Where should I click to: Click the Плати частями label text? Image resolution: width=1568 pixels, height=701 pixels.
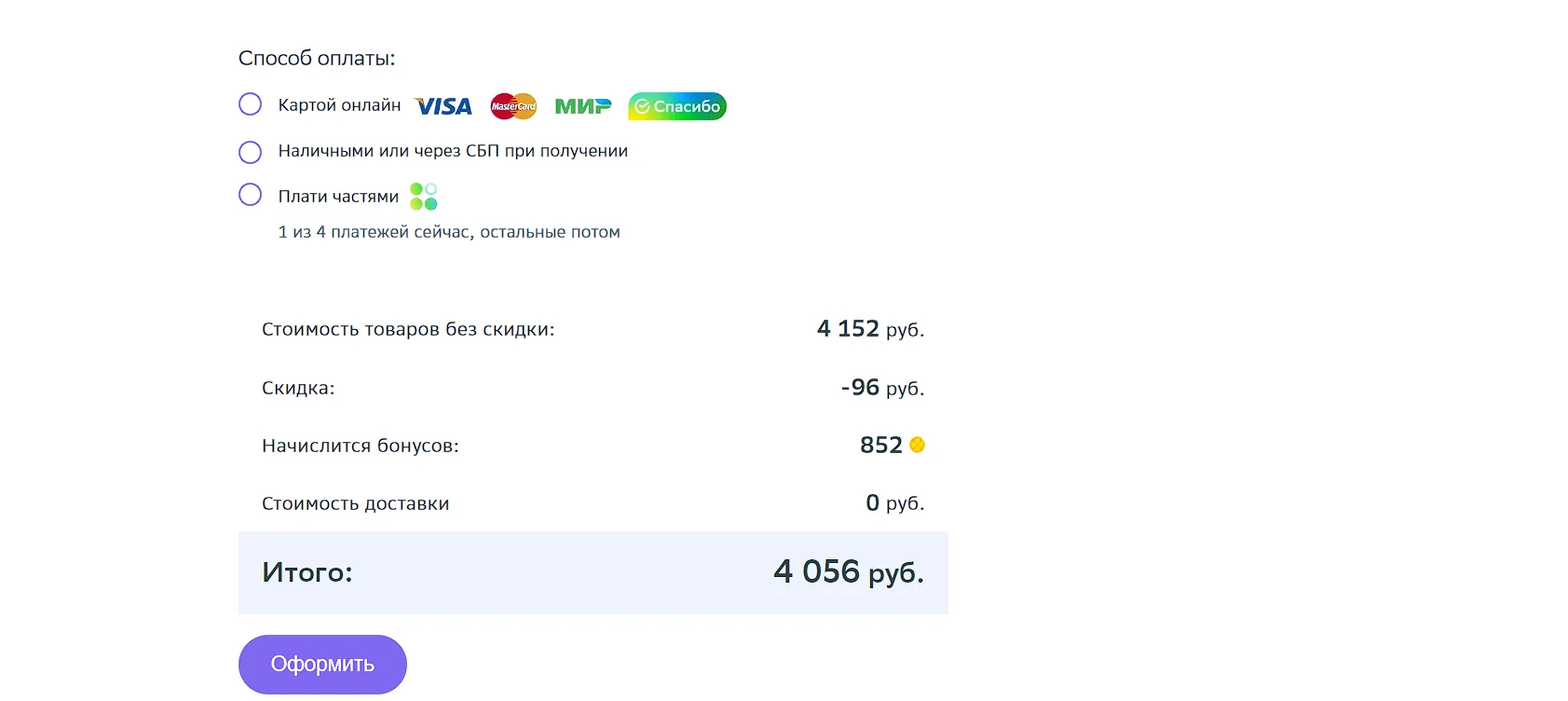click(338, 197)
